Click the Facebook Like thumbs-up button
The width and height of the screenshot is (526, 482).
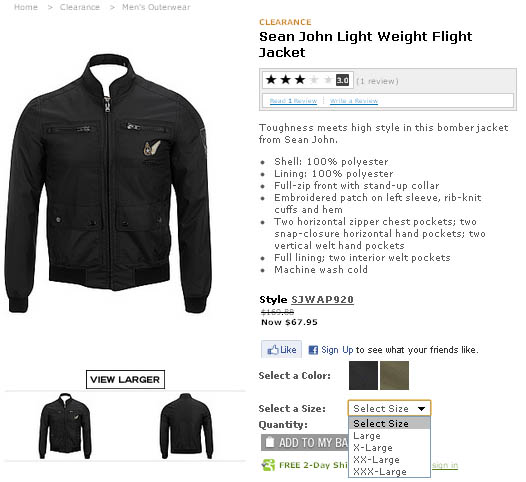(281, 350)
